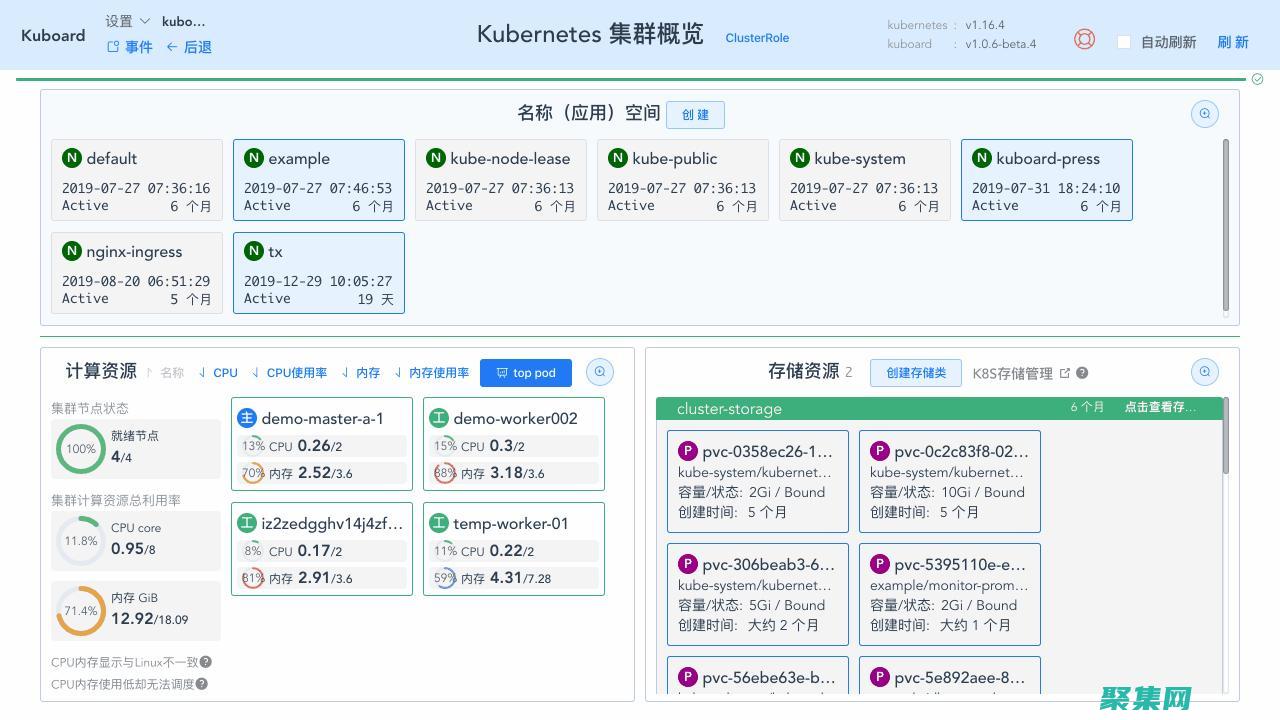The height and width of the screenshot is (720, 1280).
Task: Click the help icon beside K8S存储管理
Action: tap(1082, 373)
